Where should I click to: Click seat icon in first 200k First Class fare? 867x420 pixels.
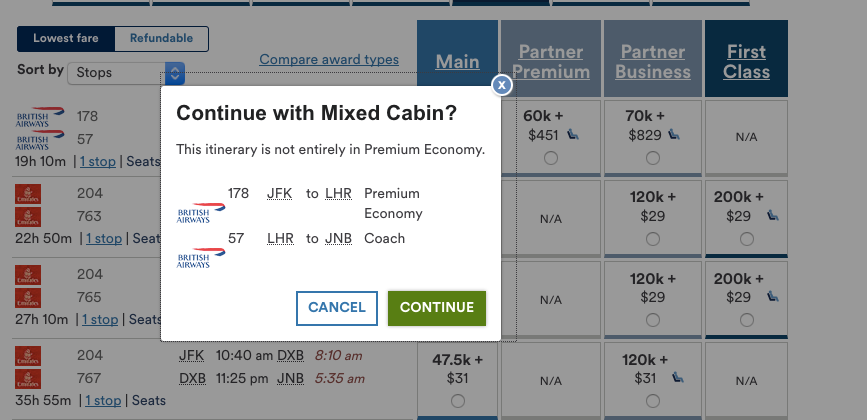(x=773, y=215)
